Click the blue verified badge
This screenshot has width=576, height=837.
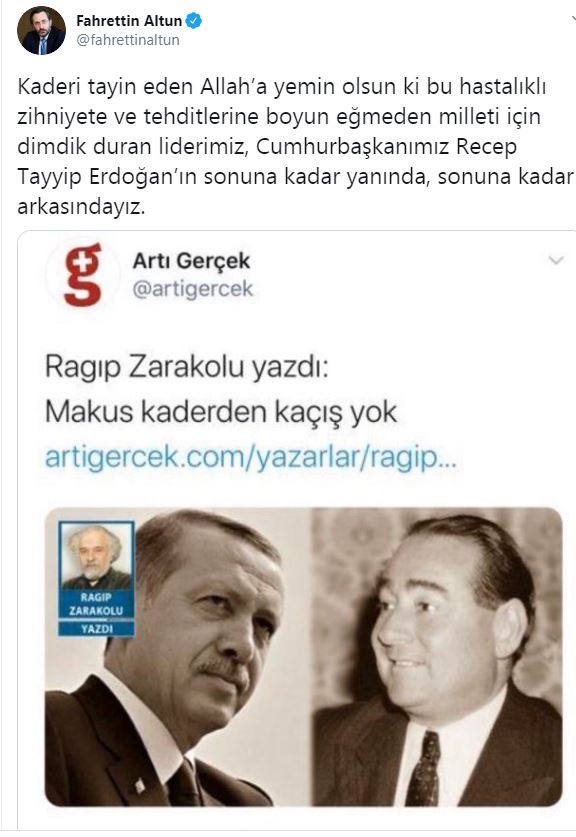[193, 21]
